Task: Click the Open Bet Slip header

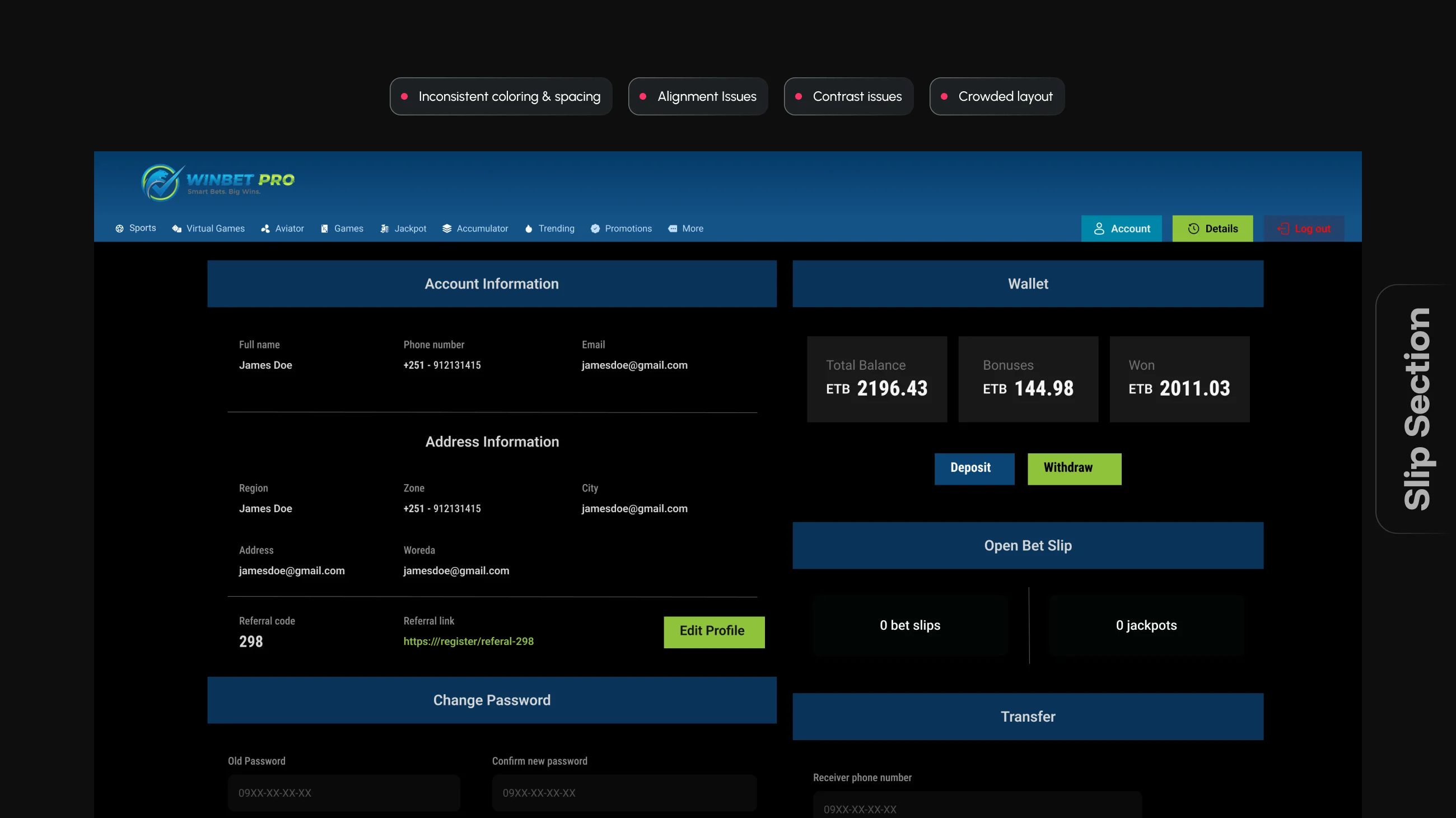Action: point(1028,545)
